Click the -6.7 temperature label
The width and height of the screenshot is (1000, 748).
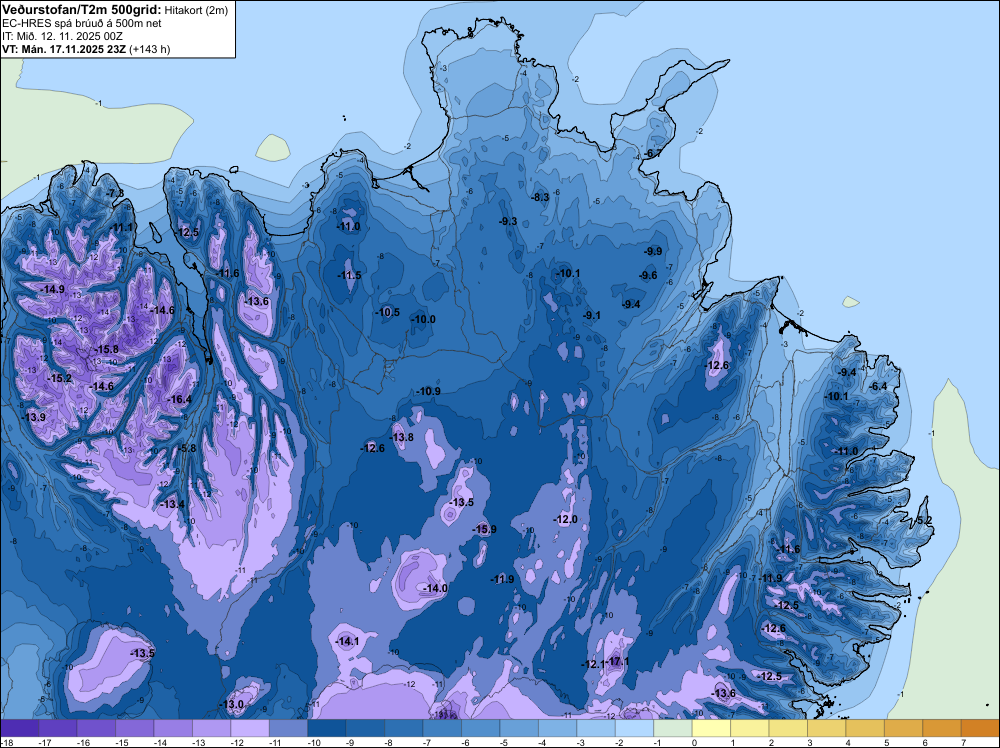point(653,154)
